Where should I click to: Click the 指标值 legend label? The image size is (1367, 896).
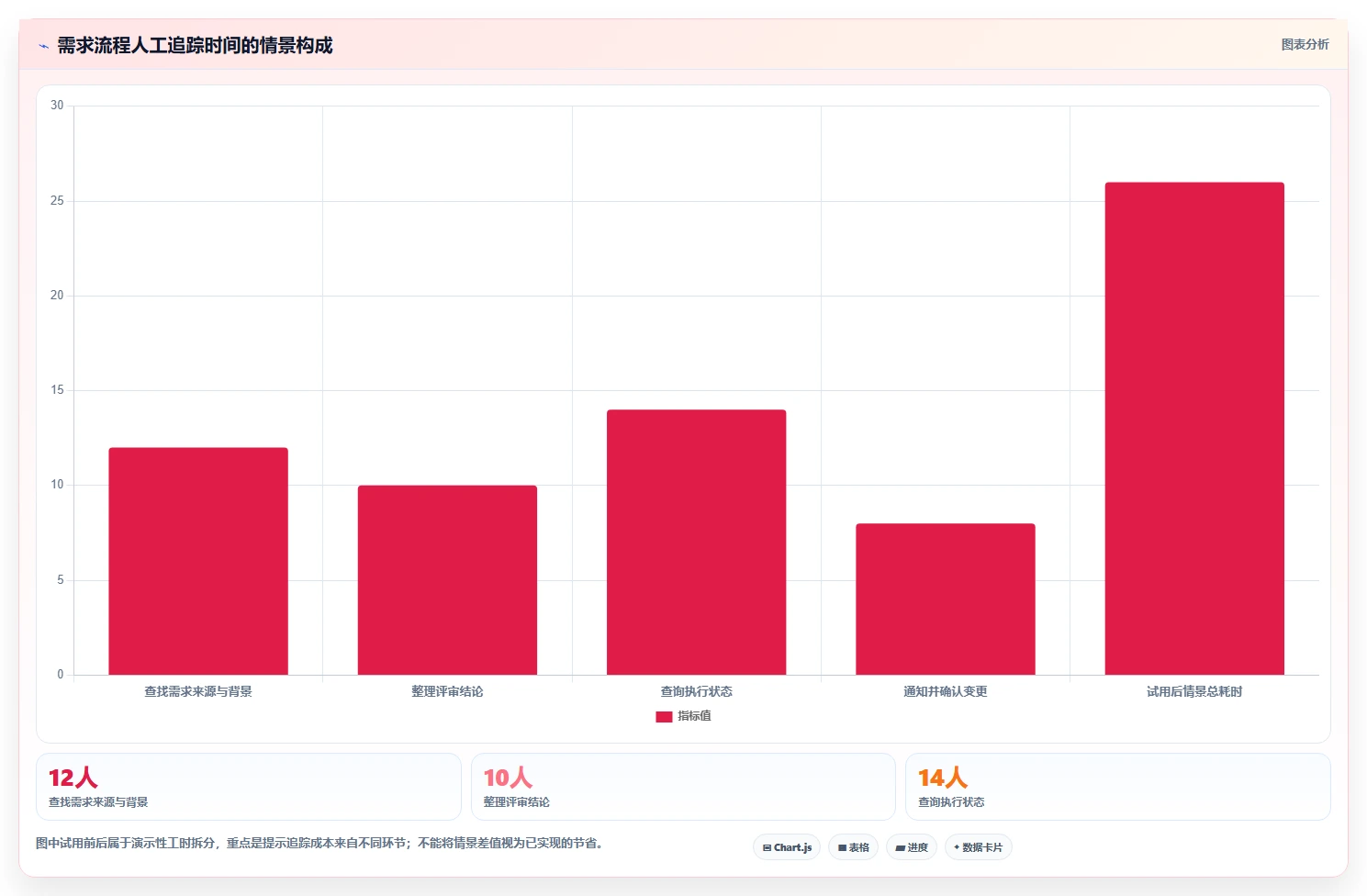point(694,716)
